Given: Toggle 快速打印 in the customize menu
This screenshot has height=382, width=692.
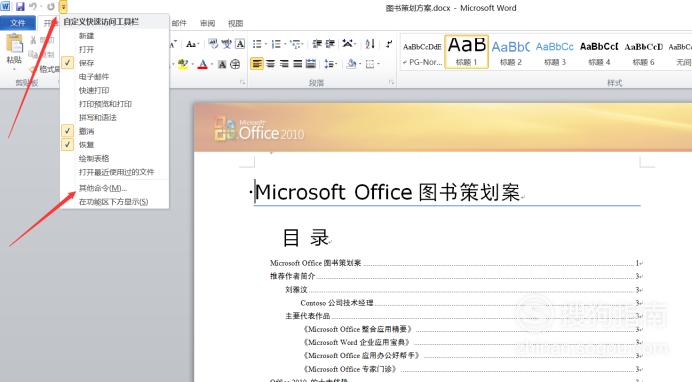Looking at the screenshot, I should pyautogui.click(x=114, y=90).
